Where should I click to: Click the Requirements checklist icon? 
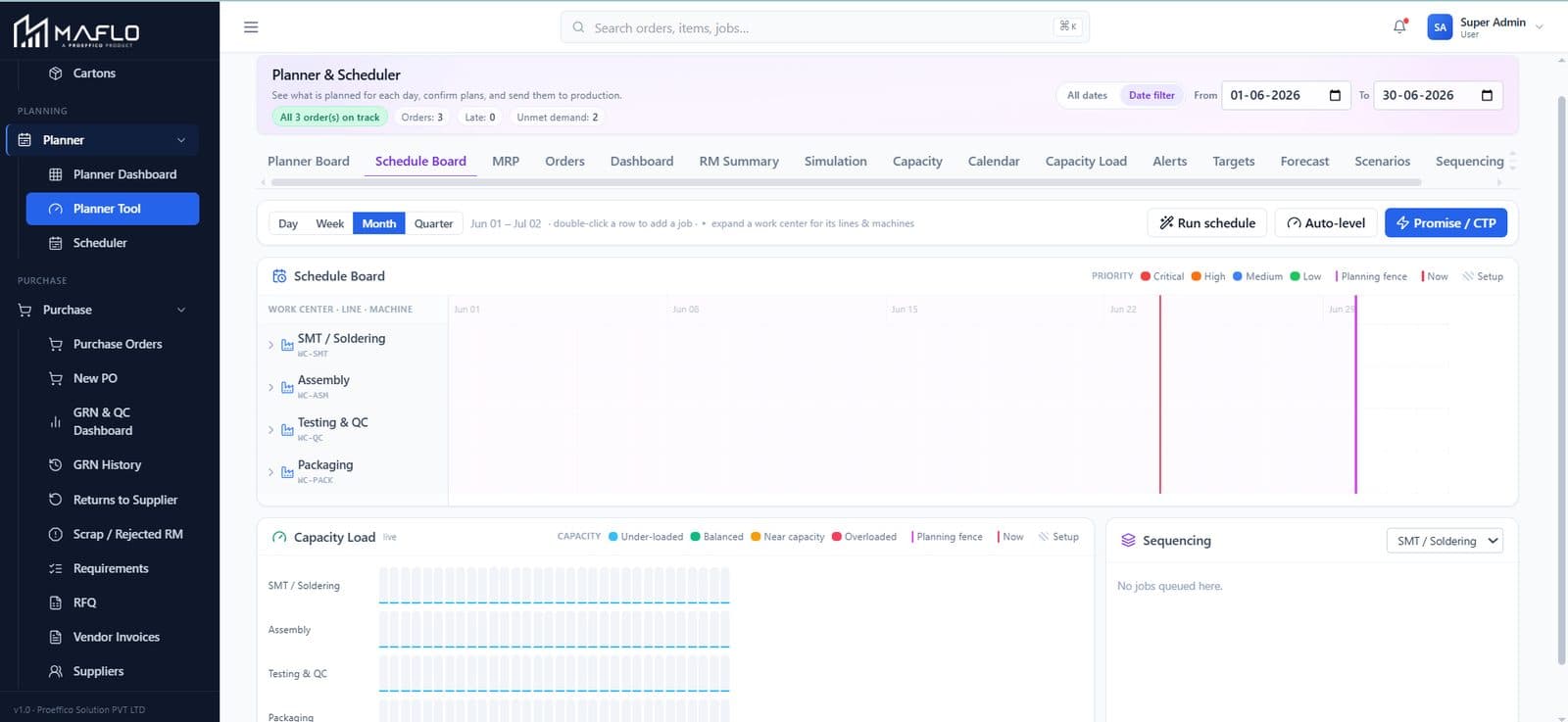click(56, 568)
